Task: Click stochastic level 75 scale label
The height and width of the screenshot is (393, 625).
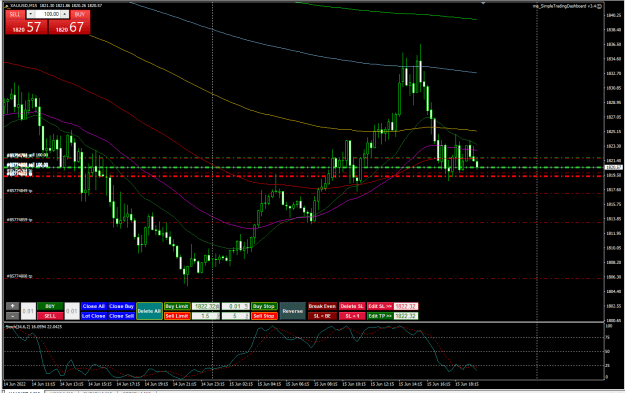Action: [608, 338]
